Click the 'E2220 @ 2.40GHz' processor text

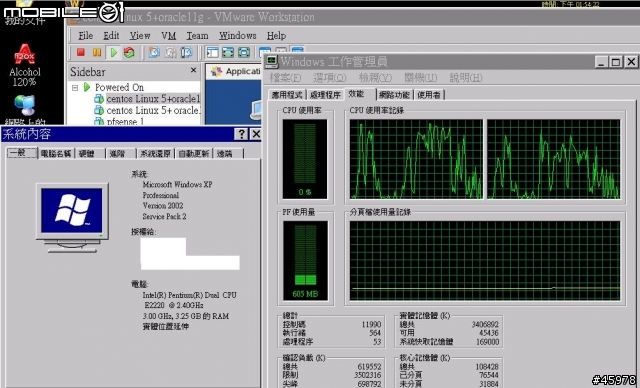174,305
